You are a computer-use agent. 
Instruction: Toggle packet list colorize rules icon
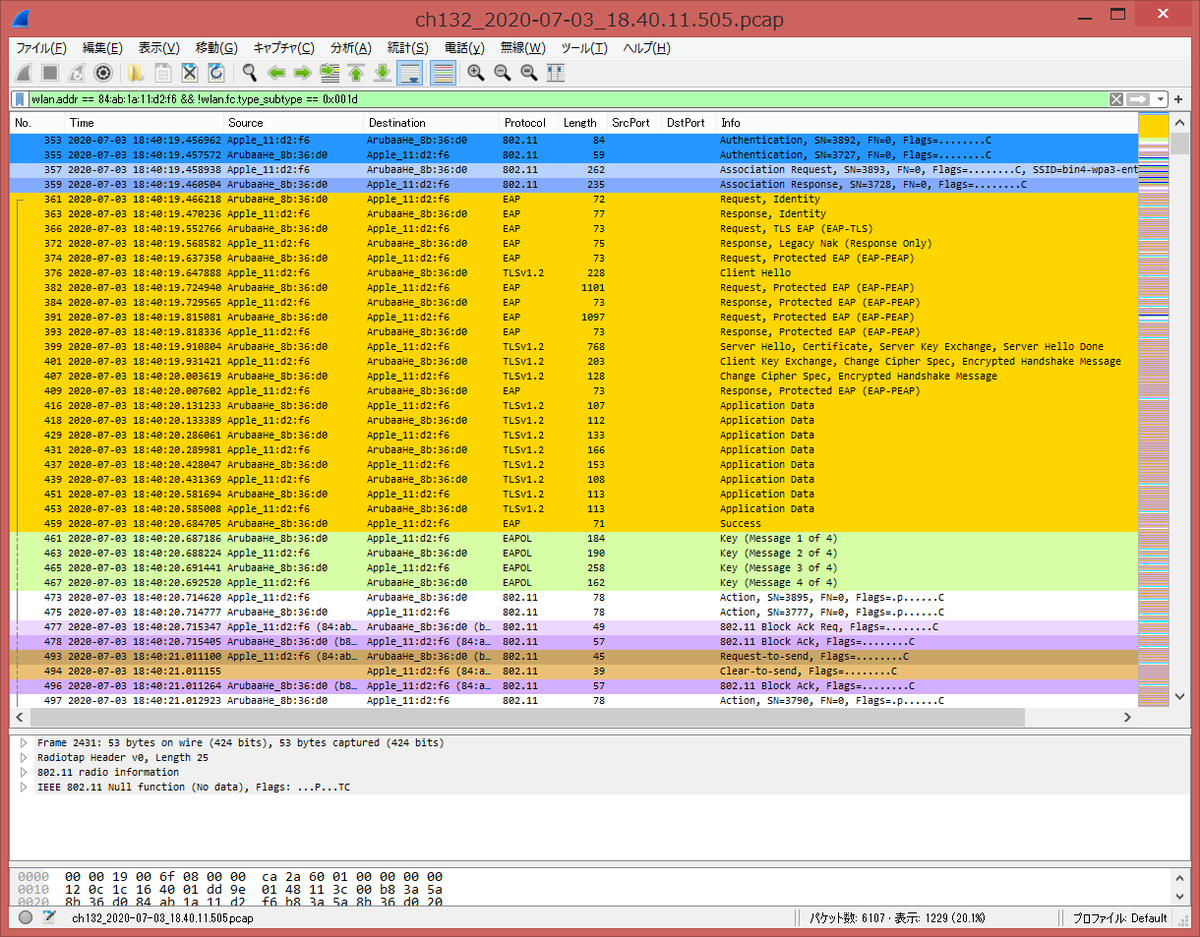coord(443,73)
